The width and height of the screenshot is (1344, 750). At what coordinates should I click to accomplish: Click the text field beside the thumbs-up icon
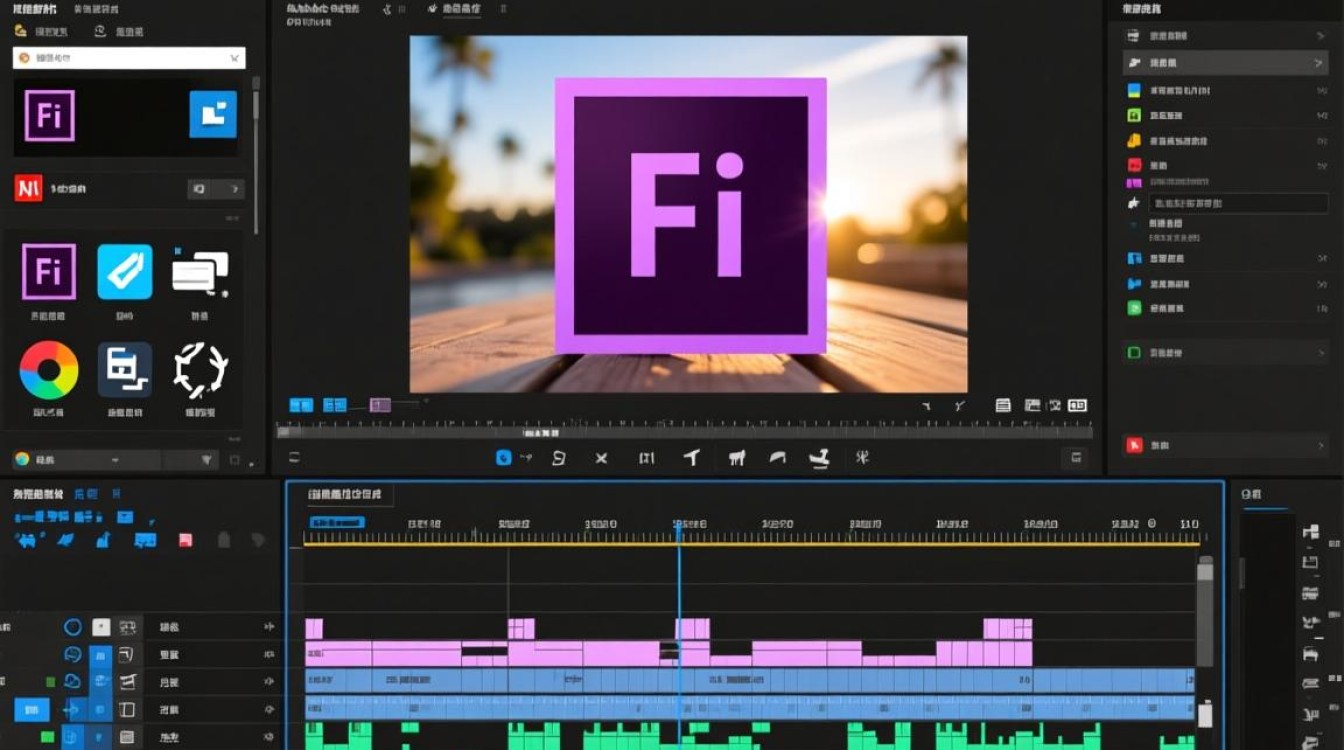tap(1238, 203)
